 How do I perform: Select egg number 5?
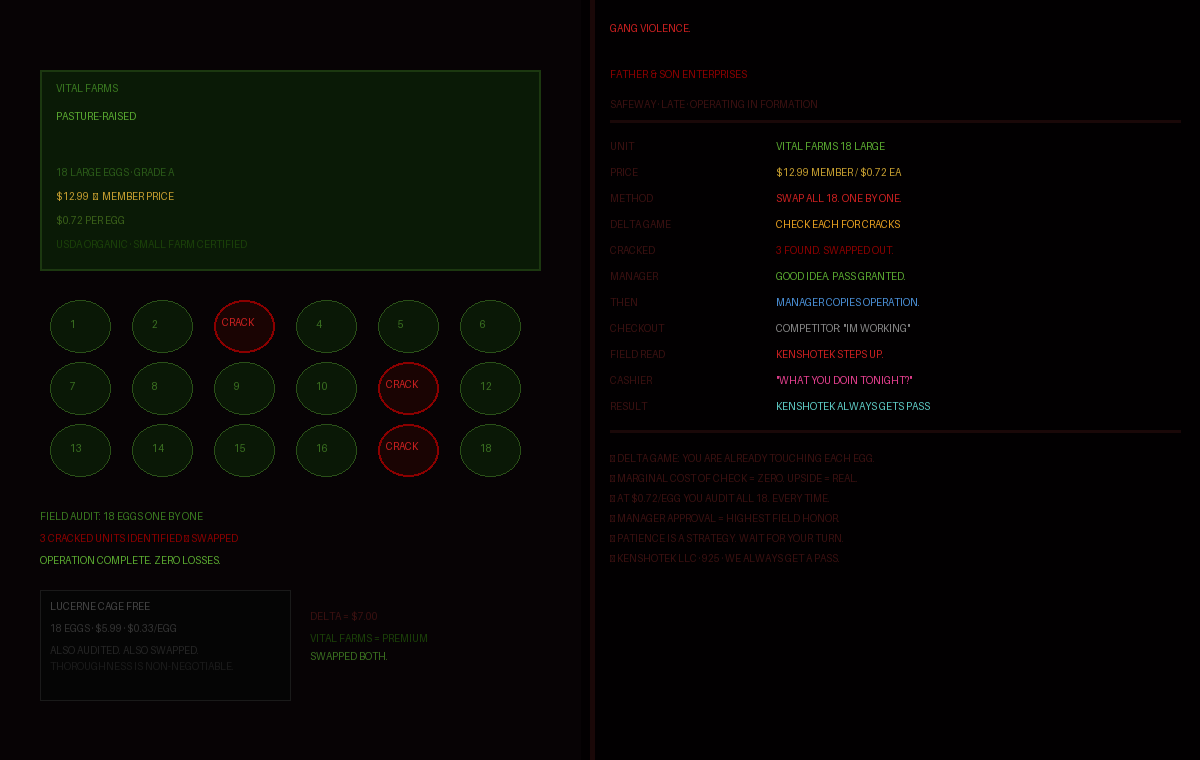(408, 326)
